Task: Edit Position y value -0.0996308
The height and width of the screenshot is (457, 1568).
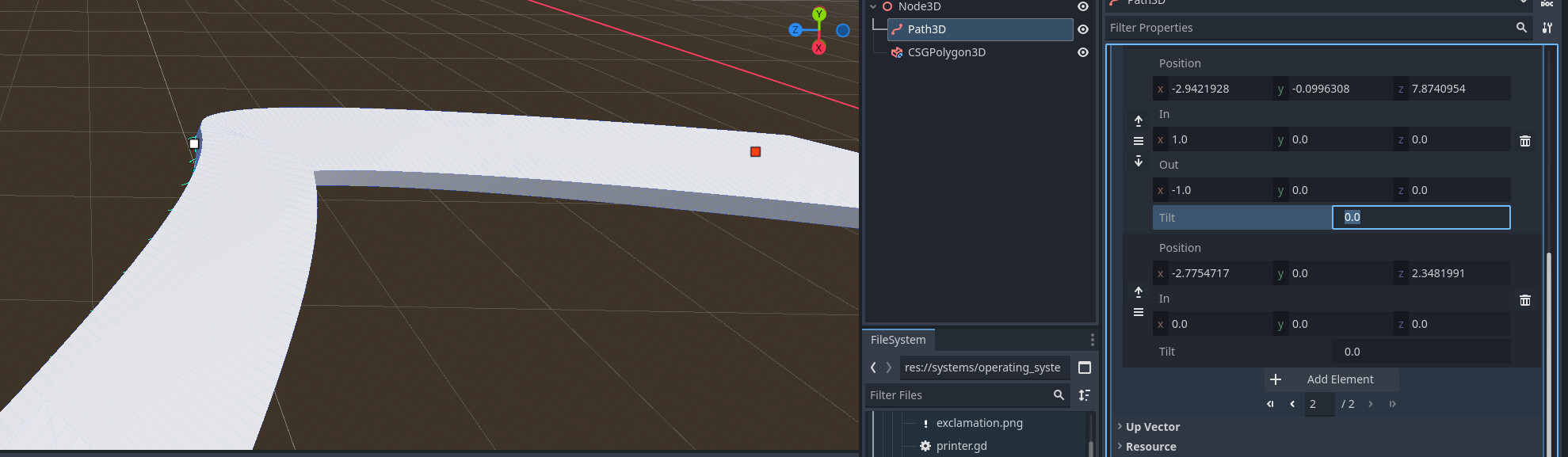Action: click(x=1333, y=89)
